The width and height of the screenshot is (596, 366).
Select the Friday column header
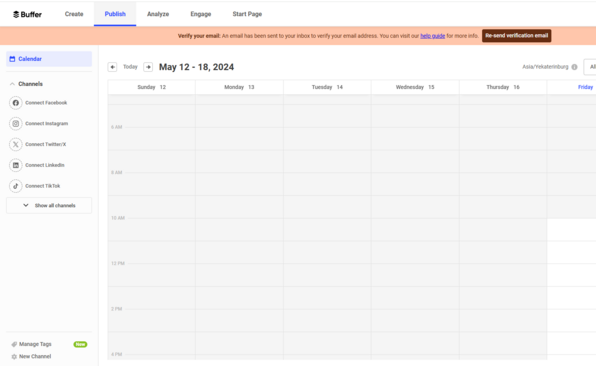tap(572, 87)
